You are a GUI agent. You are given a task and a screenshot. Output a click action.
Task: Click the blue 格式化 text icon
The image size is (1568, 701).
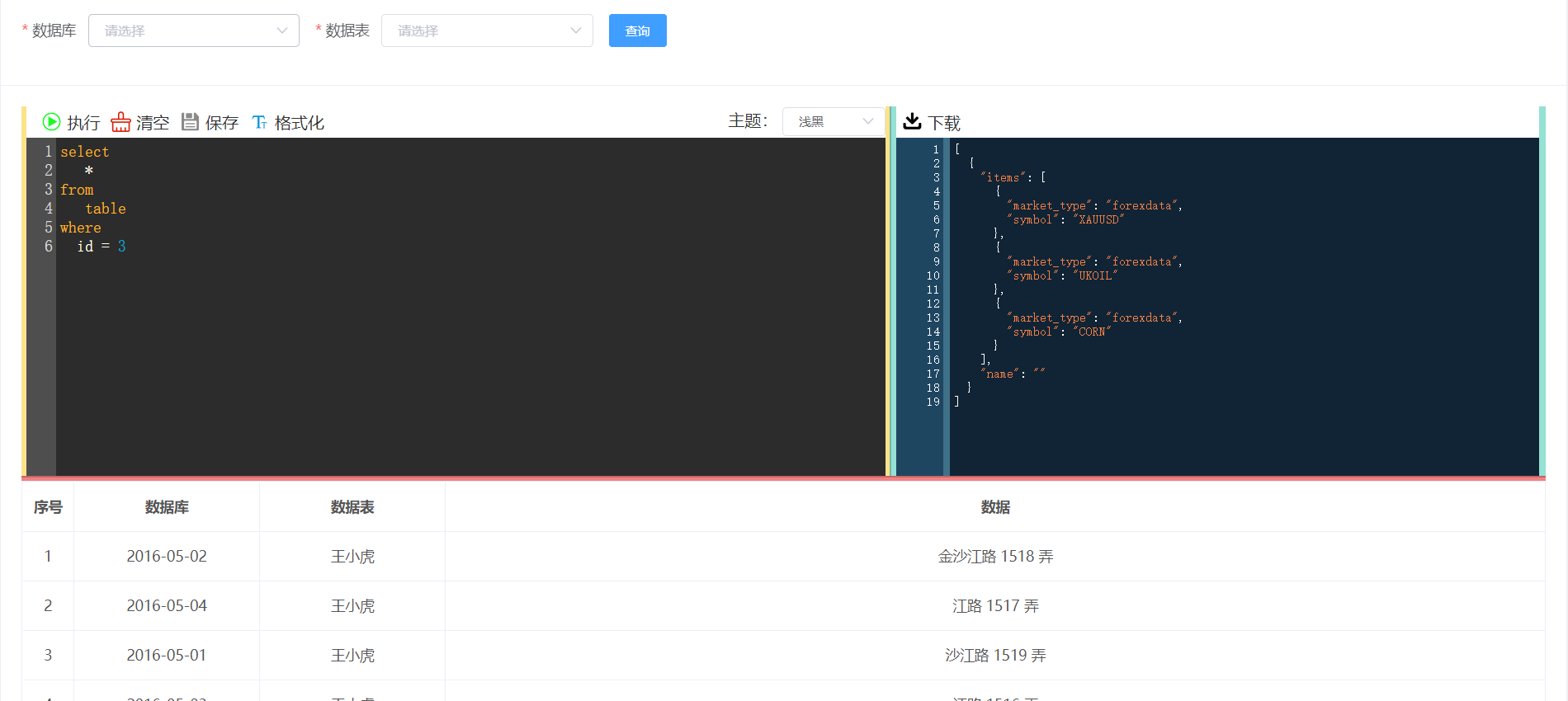pyautogui.click(x=259, y=122)
